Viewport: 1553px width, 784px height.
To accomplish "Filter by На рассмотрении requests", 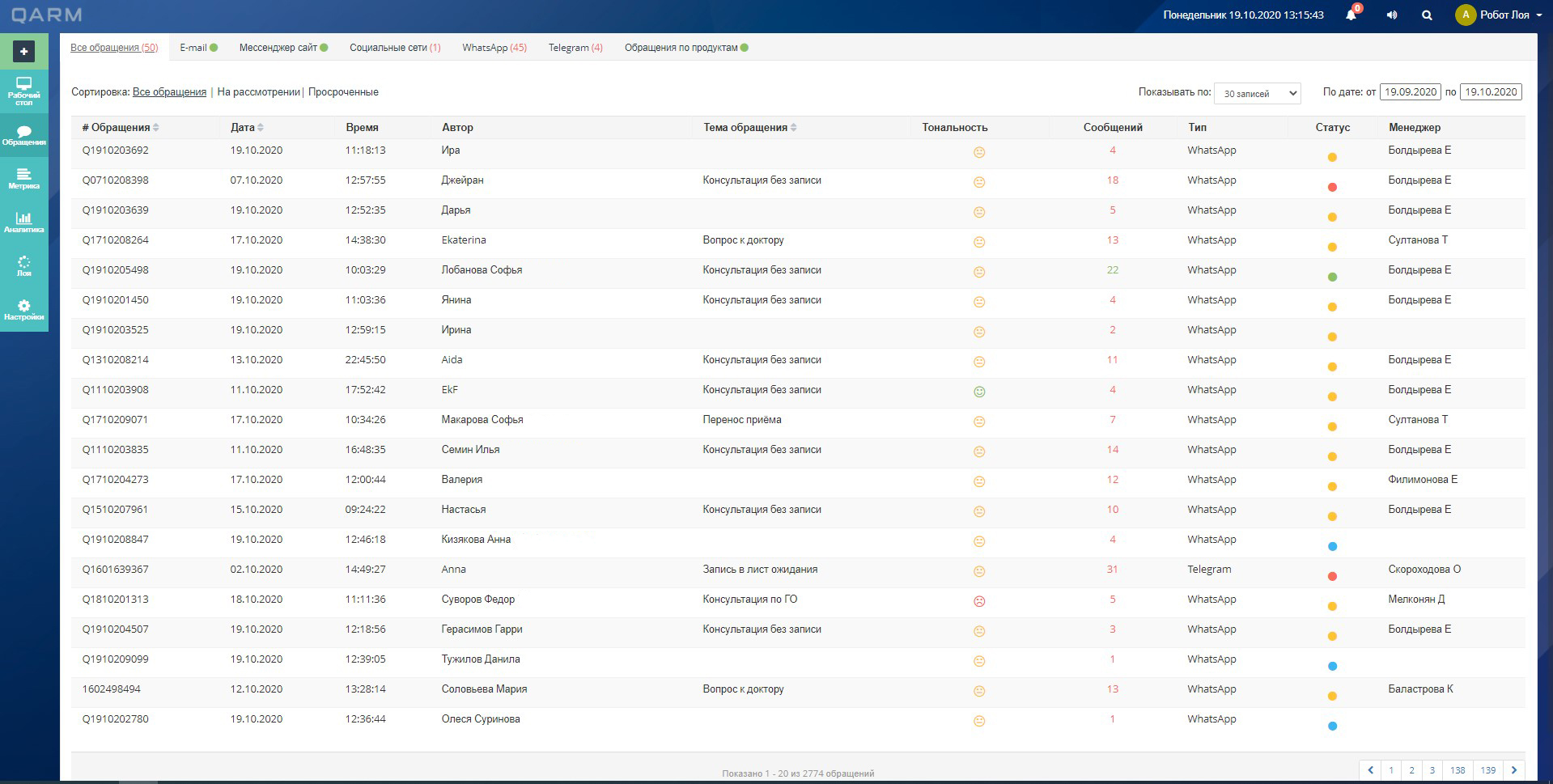I will 258,92.
